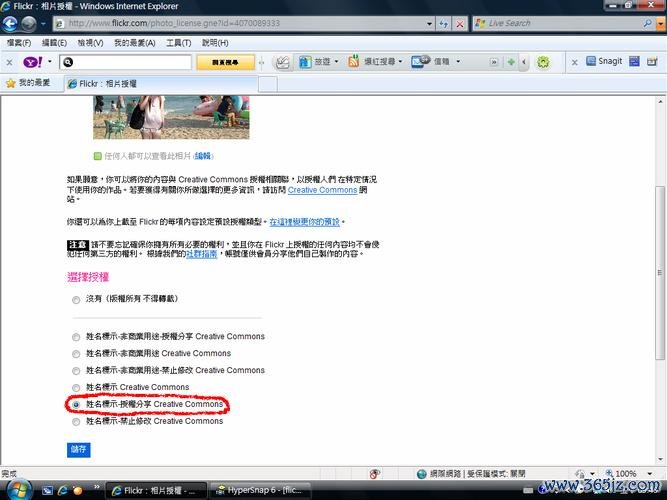Click the blue Snagit window icon
Viewport: 667px width, 500px height.
634,62
